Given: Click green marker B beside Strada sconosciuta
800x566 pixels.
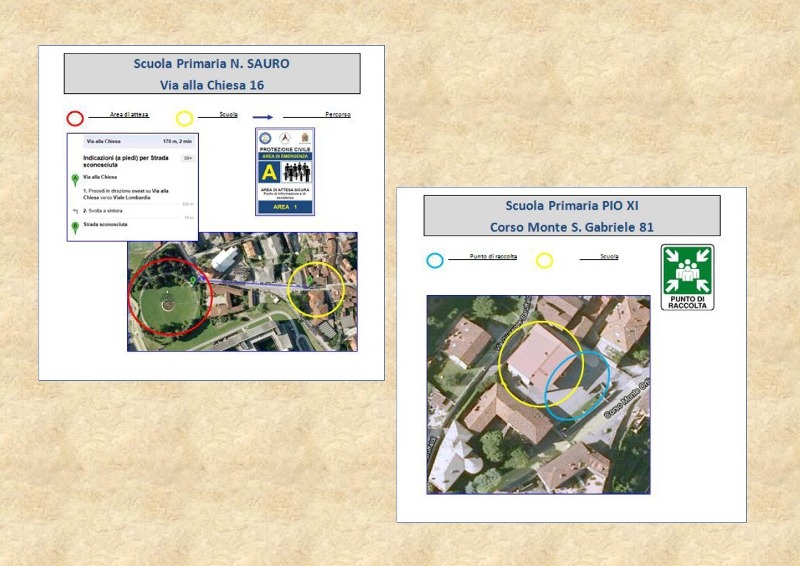Looking at the screenshot, I should (75, 228).
